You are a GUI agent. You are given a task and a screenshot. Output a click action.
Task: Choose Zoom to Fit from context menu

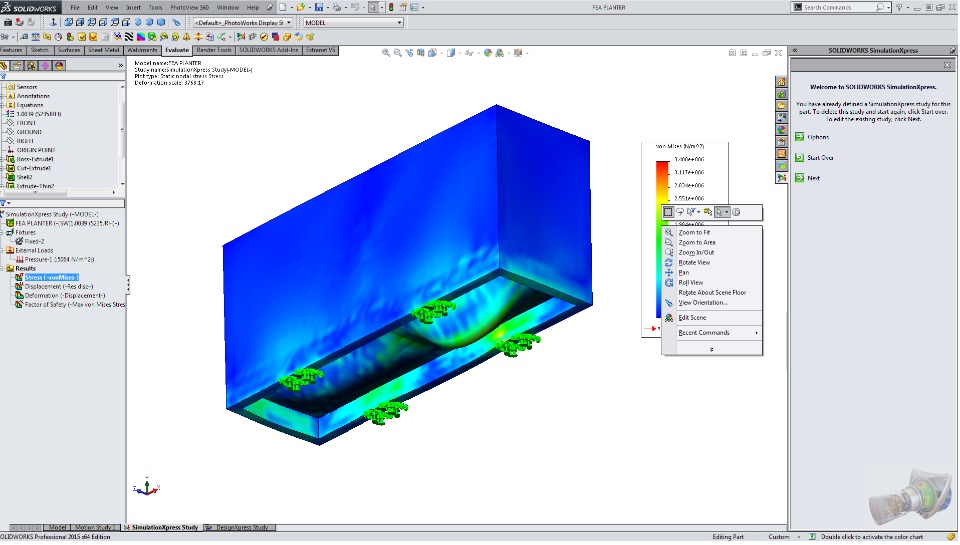(x=694, y=233)
